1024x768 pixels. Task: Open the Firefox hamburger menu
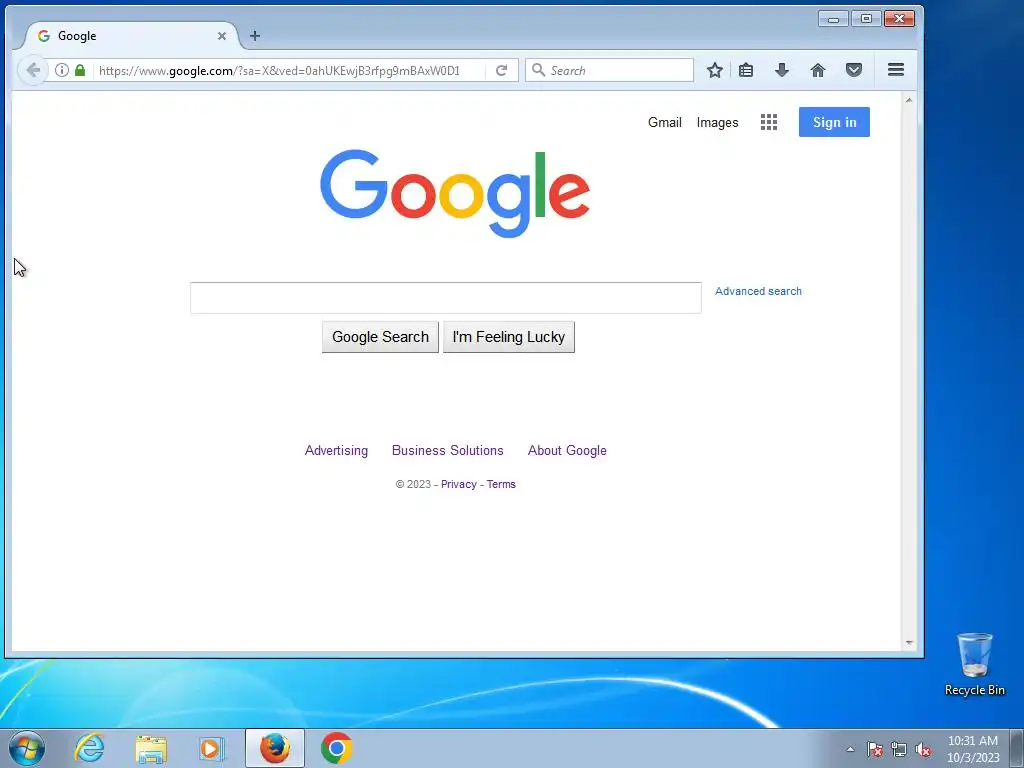[x=896, y=70]
